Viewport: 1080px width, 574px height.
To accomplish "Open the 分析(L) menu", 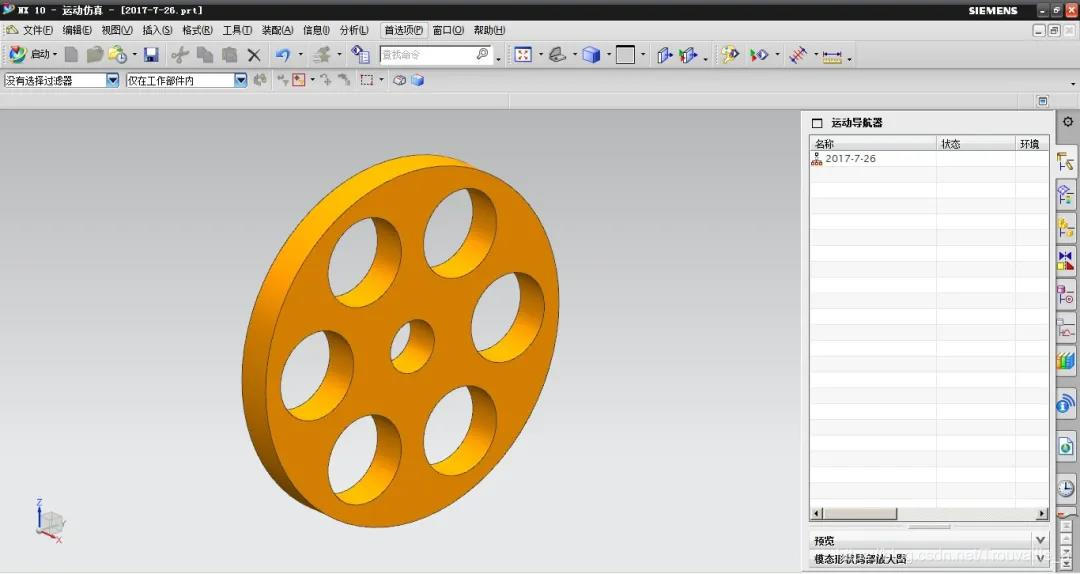I will pos(354,30).
